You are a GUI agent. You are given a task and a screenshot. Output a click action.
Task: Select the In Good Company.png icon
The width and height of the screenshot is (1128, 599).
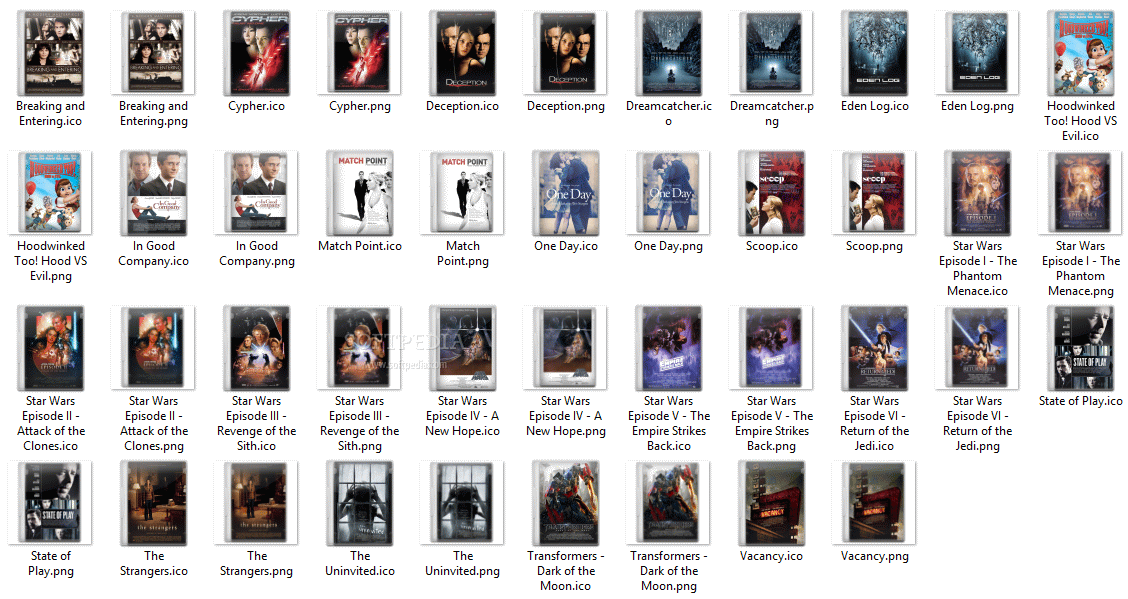(x=256, y=192)
